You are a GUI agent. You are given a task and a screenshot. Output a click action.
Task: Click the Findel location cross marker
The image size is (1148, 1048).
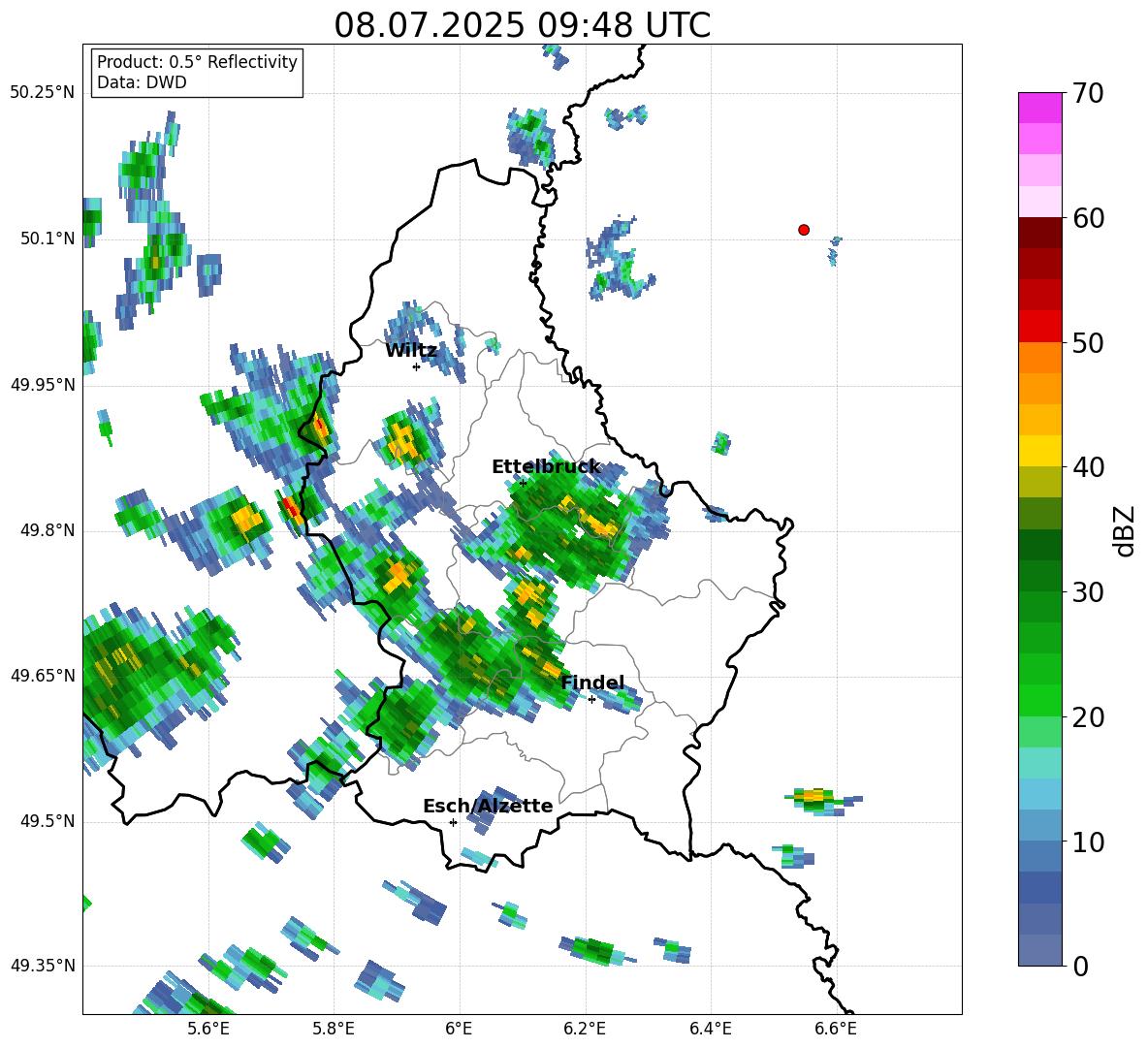(x=591, y=700)
